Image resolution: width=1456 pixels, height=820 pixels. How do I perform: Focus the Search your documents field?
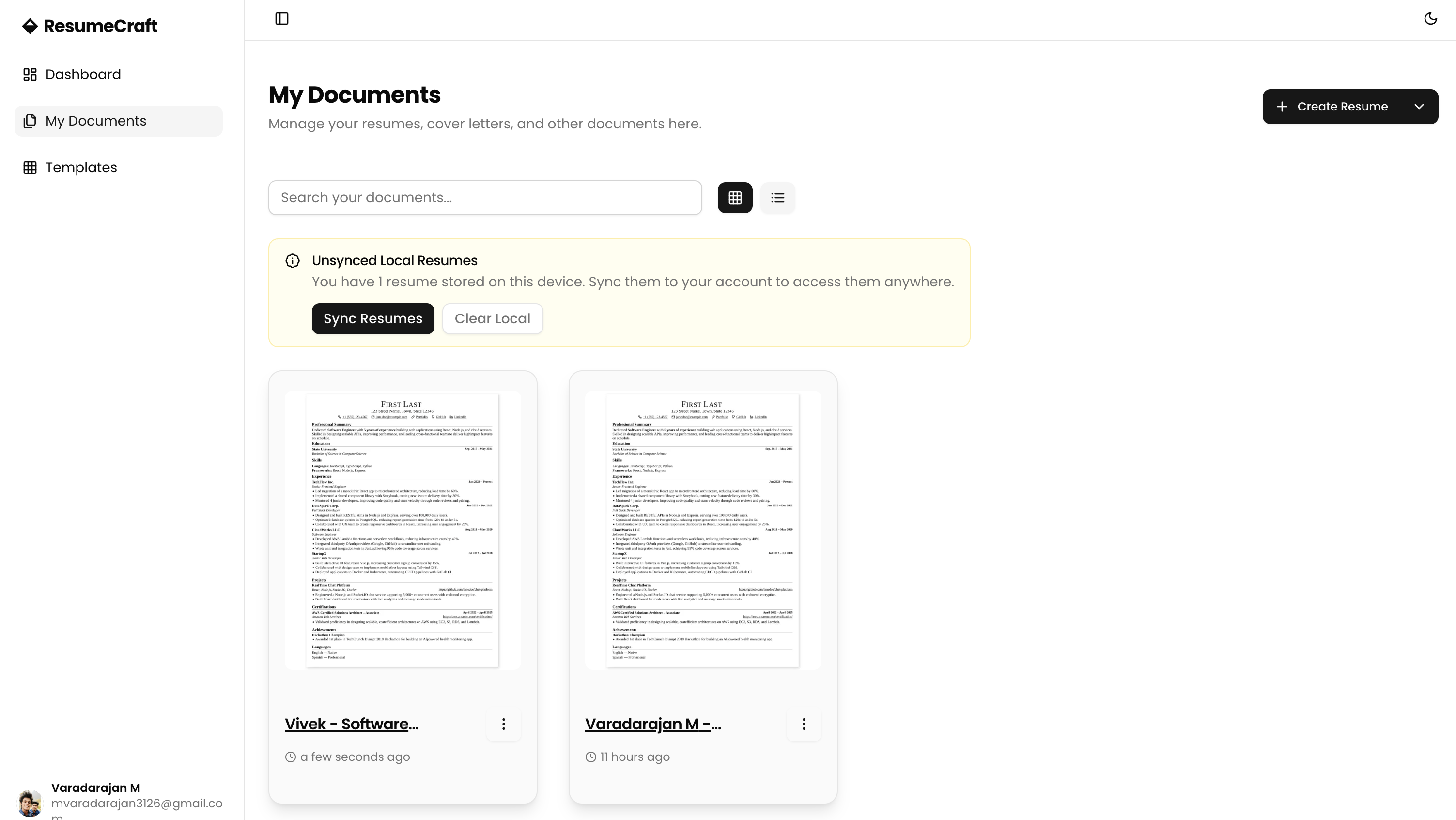pos(485,198)
